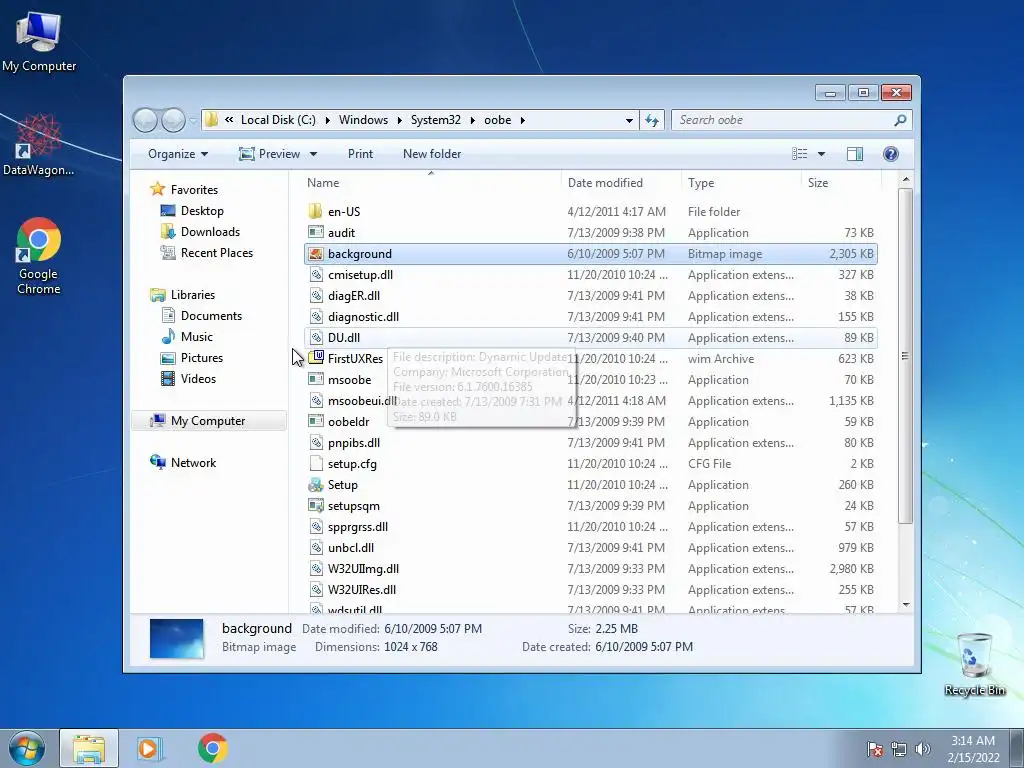Expand the arrow after oobe in breadcrumb

[522, 120]
